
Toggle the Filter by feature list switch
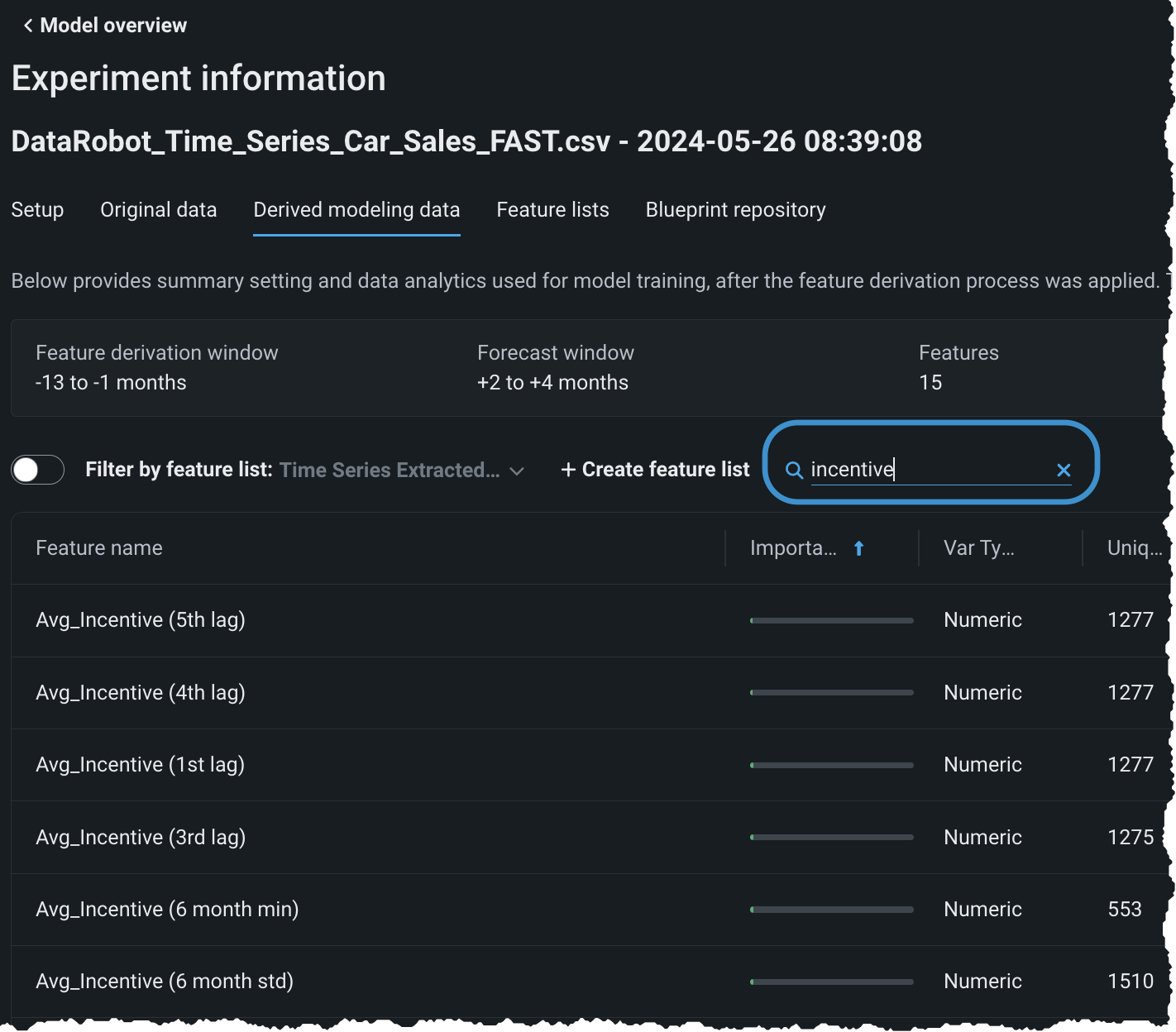tap(38, 470)
